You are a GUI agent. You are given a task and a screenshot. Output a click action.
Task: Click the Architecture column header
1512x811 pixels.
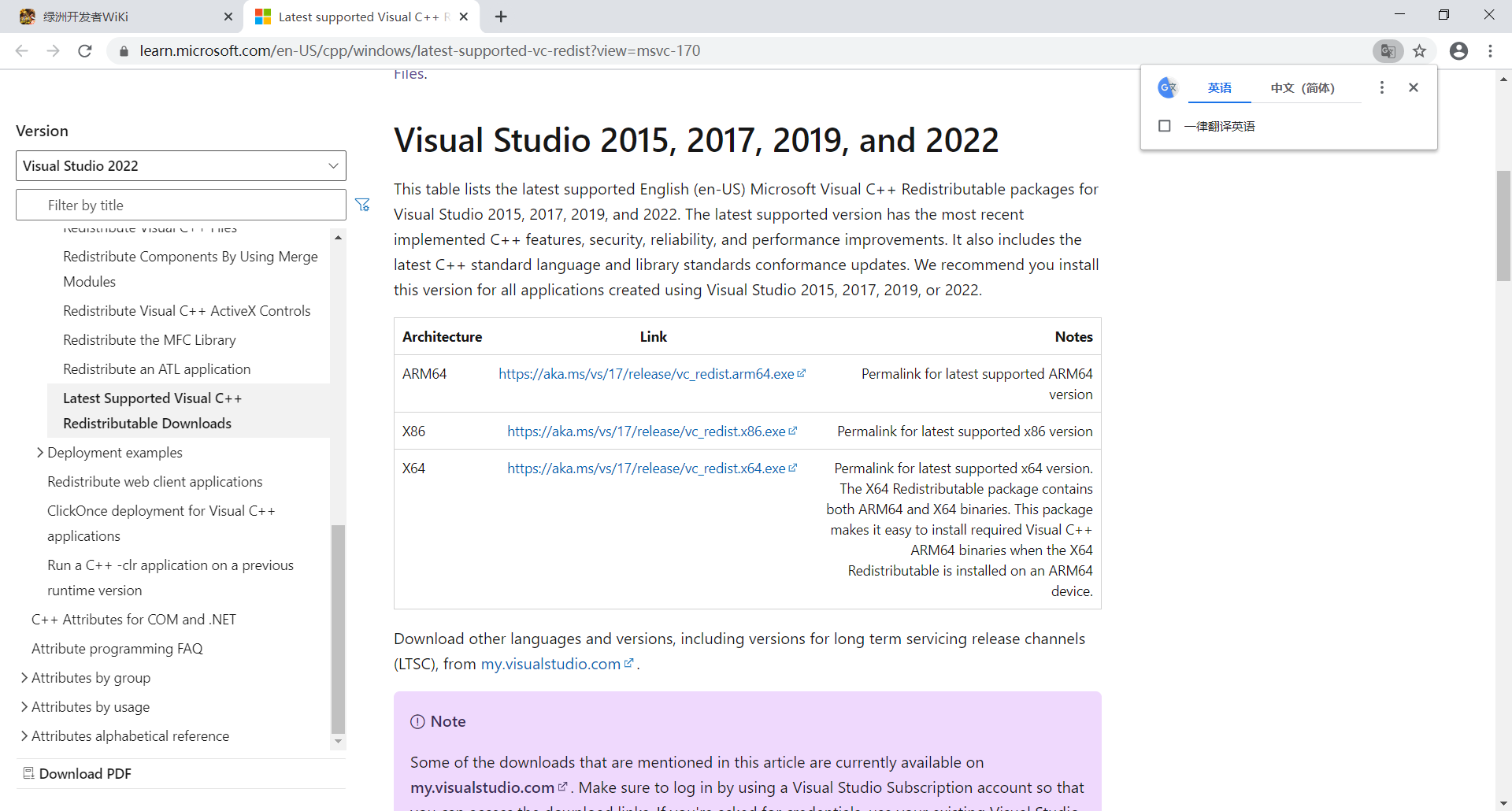point(443,337)
